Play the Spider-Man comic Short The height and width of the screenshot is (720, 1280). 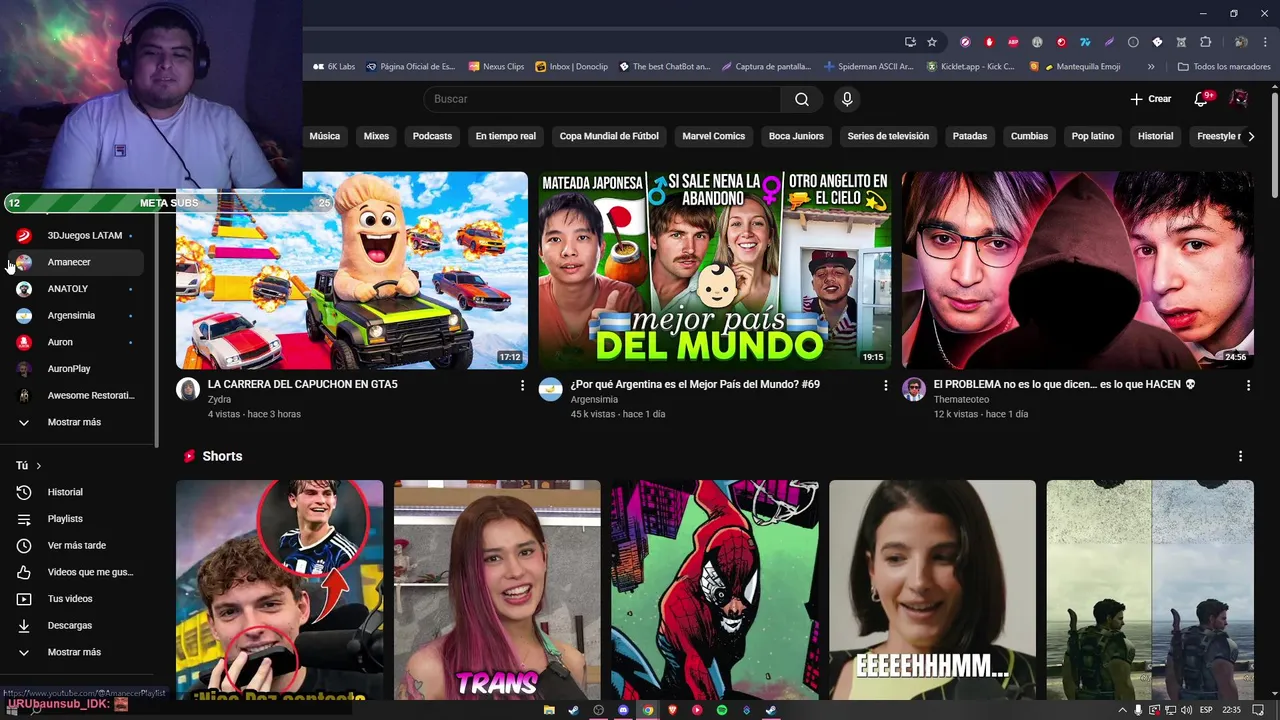pyautogui.click(x=715, y=590)
